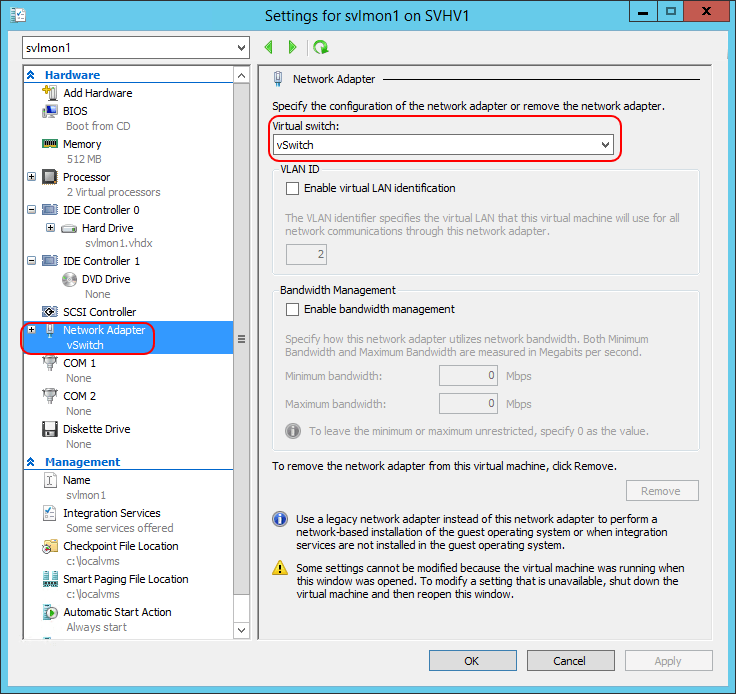Image resolution: width=736 pixels, height=694 pixels.
Task: Click the tree scrollbar down arrow
Action: click(241, 630)
